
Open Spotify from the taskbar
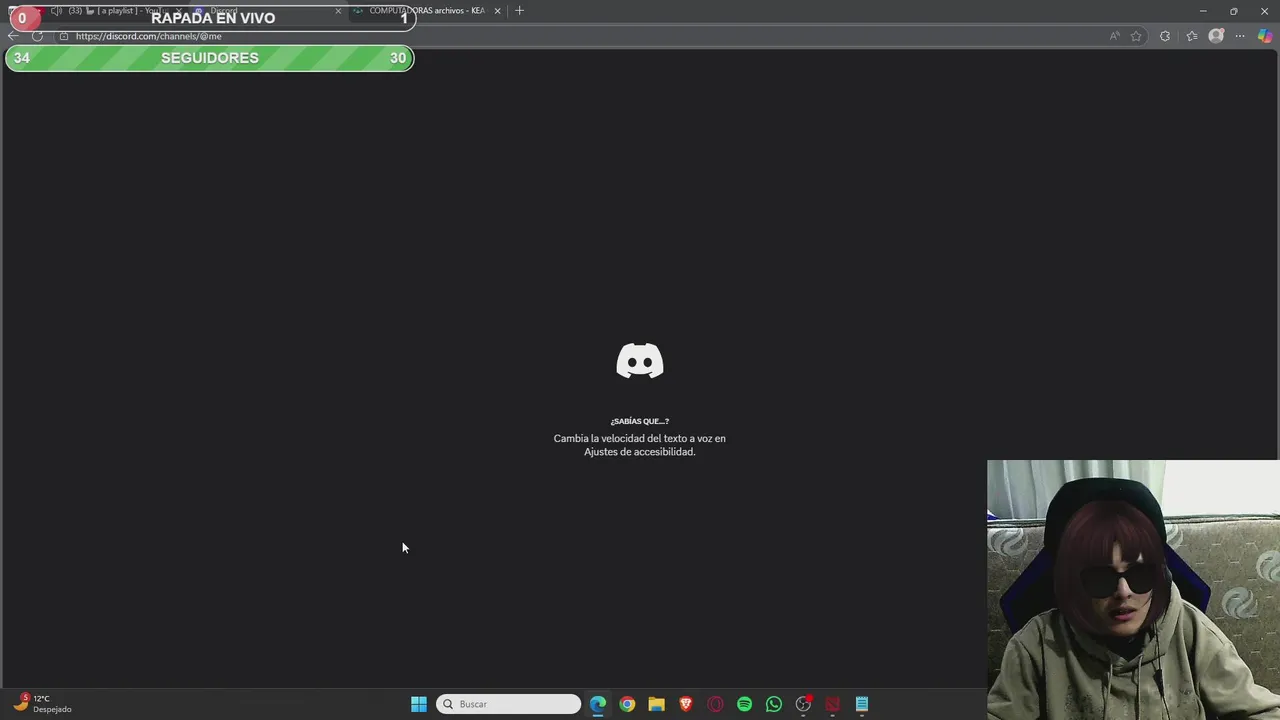pyautogui.click(x=744, y=704)
